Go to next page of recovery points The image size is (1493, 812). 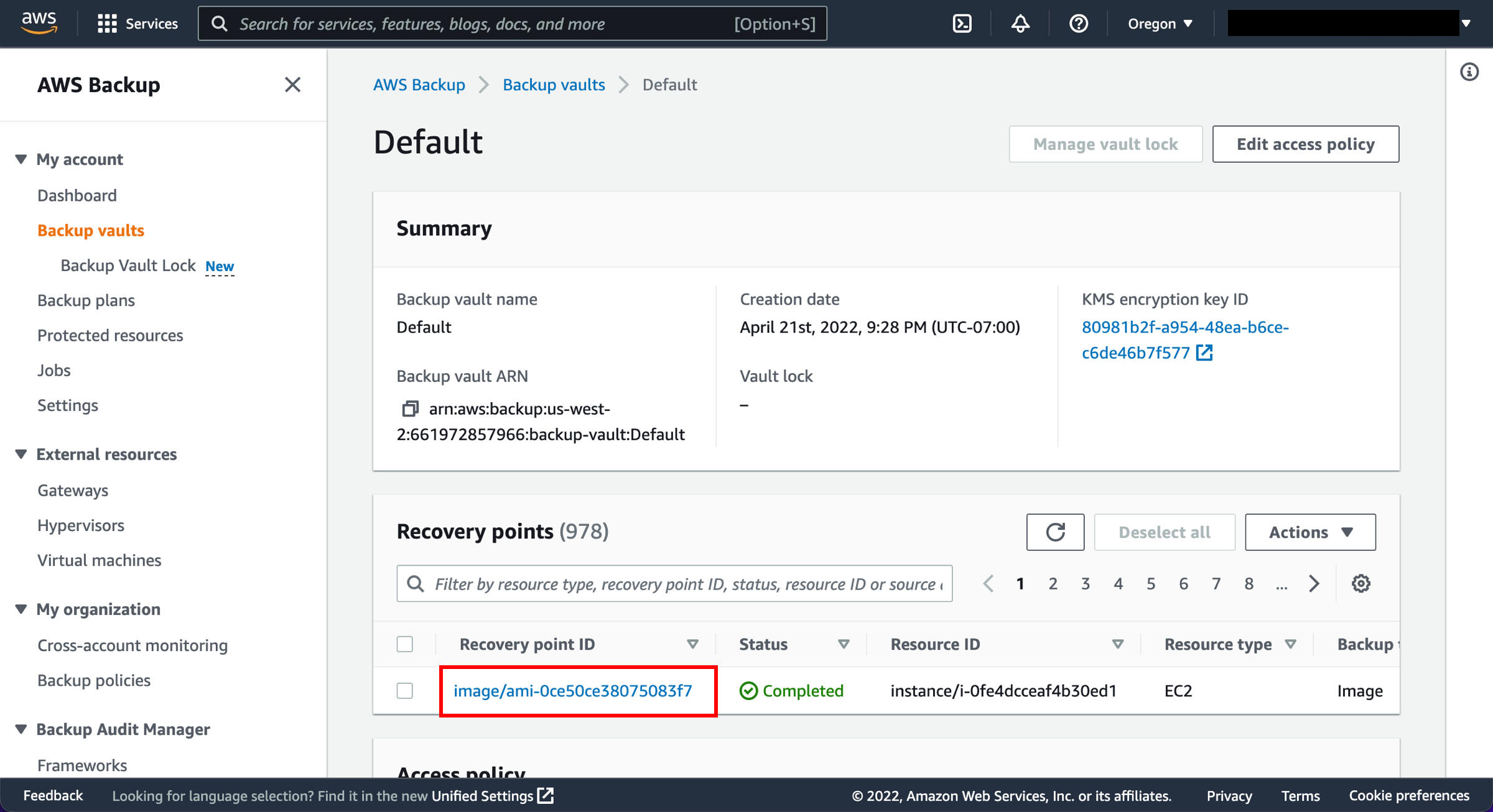(x=1314, y=583)
